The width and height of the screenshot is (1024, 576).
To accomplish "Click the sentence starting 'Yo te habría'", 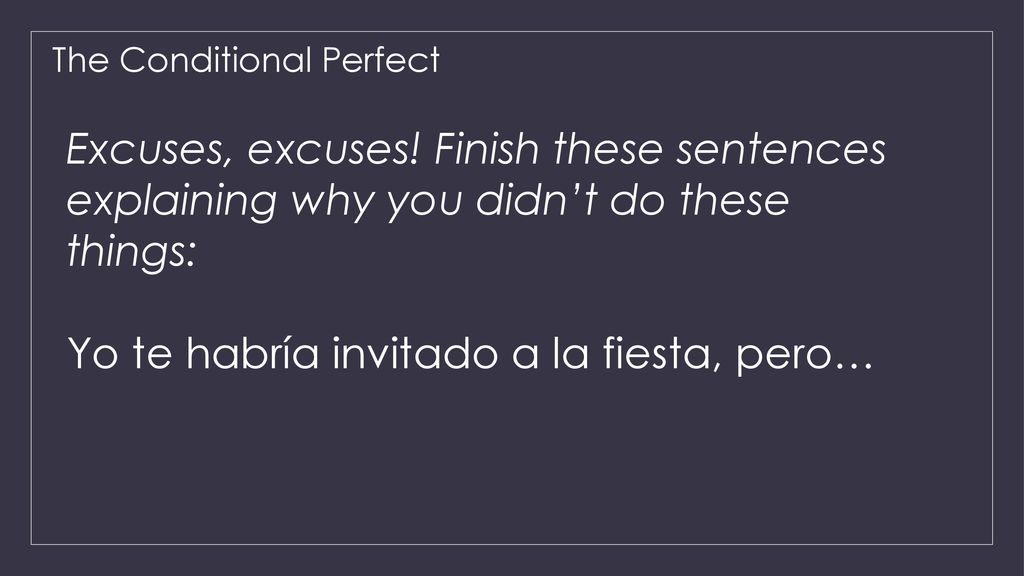I will [470, 354].
